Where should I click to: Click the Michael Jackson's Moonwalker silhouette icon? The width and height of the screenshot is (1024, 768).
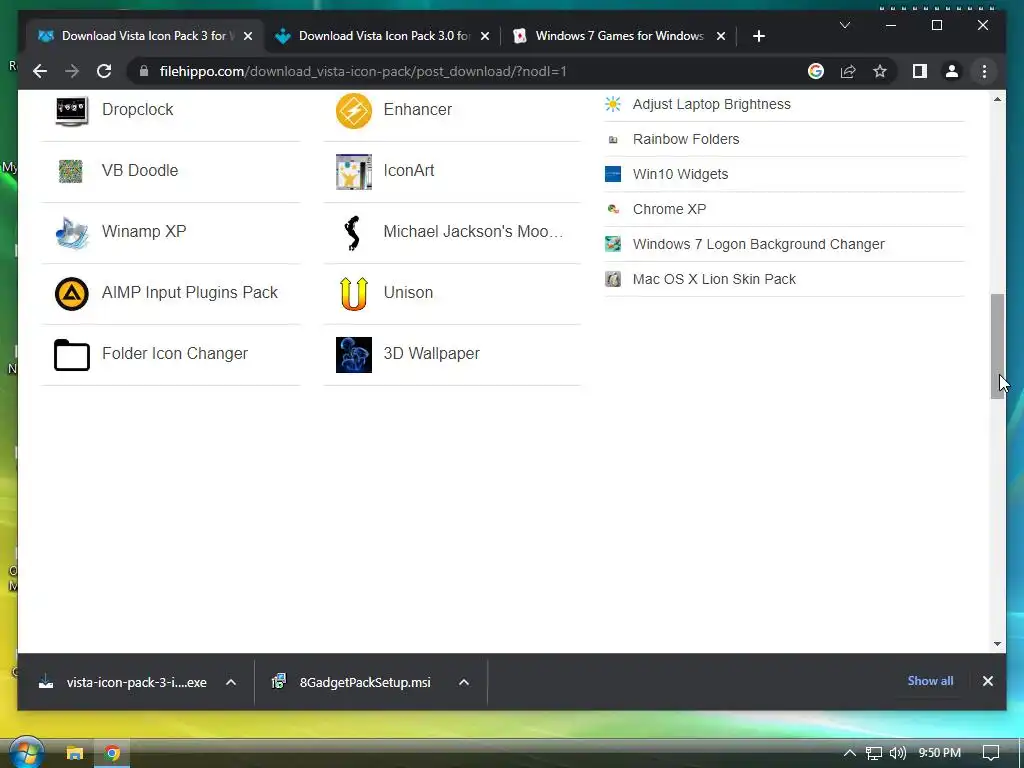[353, 232]
